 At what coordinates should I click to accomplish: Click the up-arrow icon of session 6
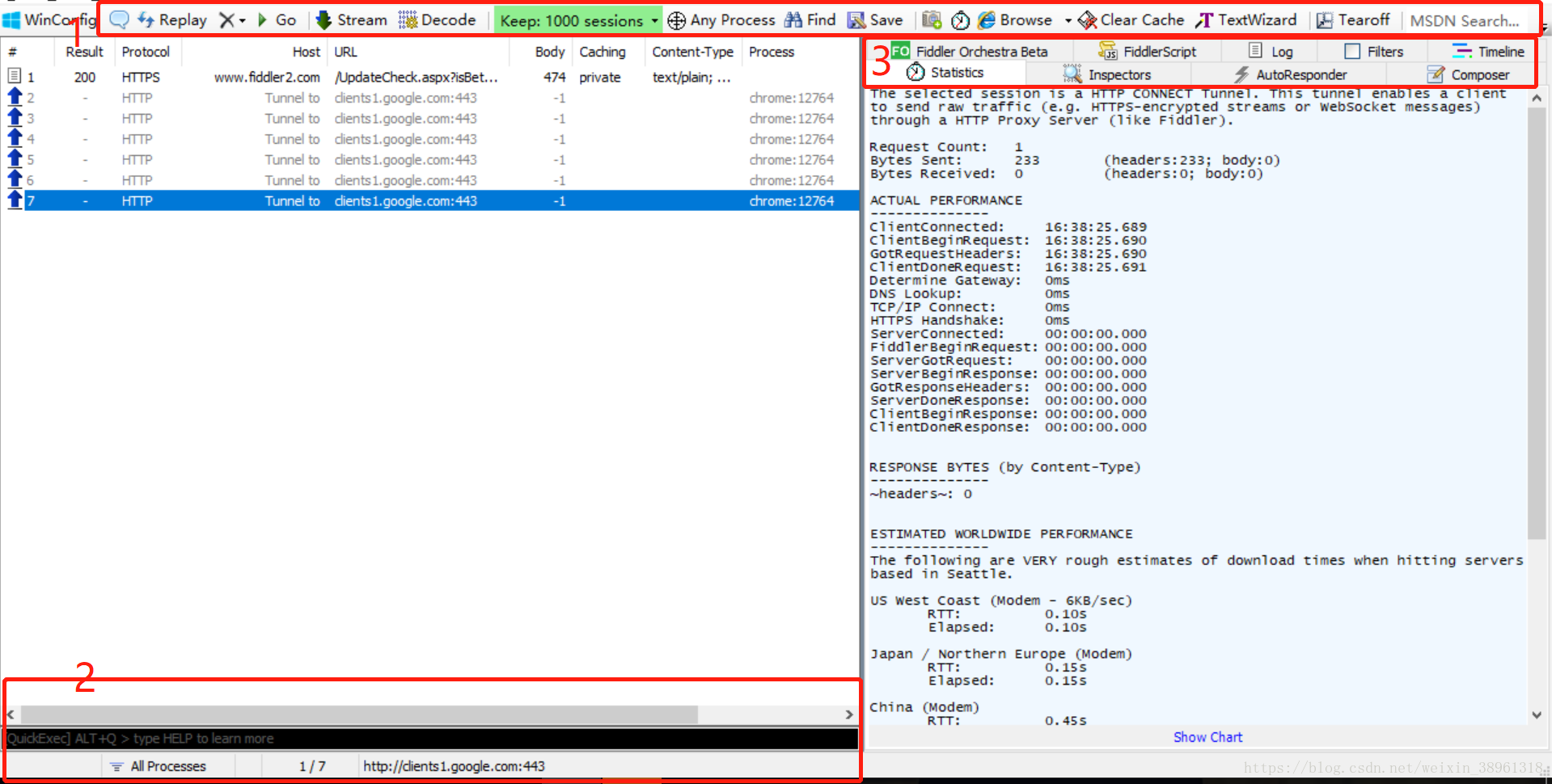click(x=15, y=179)
